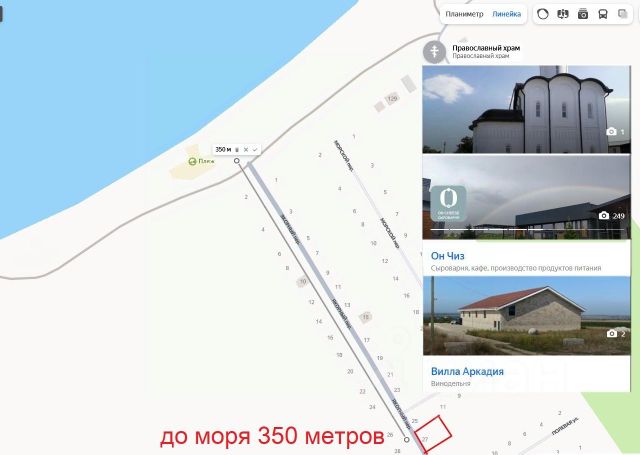Click the Orthodox church cross marker

434,52
